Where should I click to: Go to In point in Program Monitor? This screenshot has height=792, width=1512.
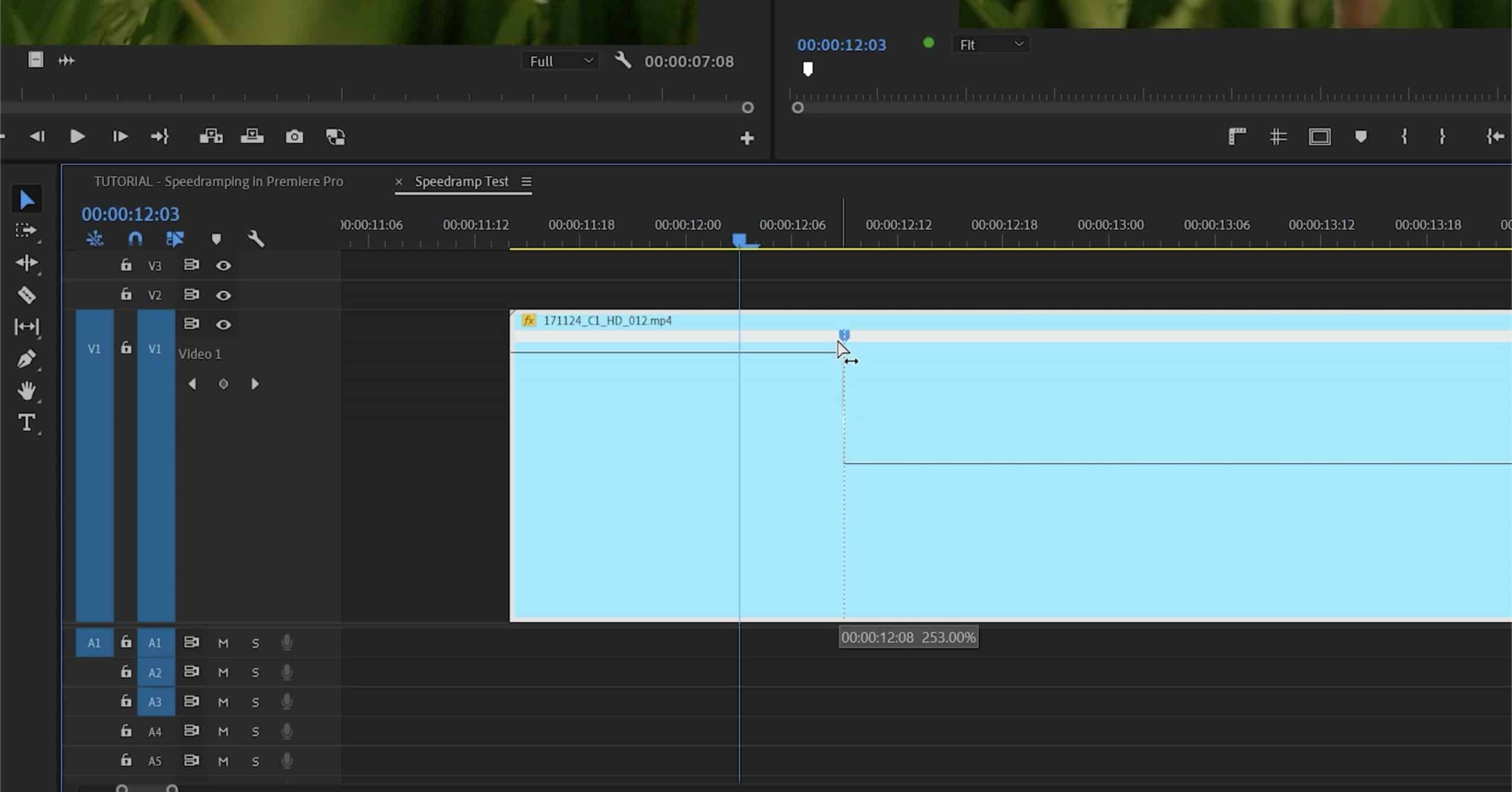(x=1495, y=137)
